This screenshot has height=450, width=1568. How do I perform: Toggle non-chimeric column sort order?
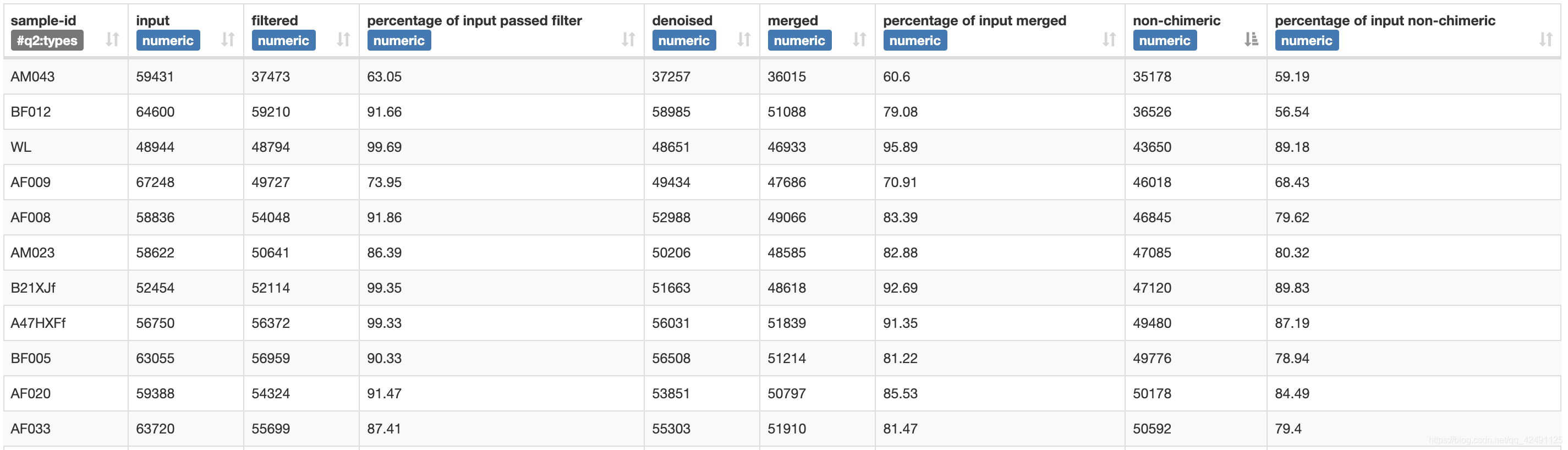(x=1251, y=40)
